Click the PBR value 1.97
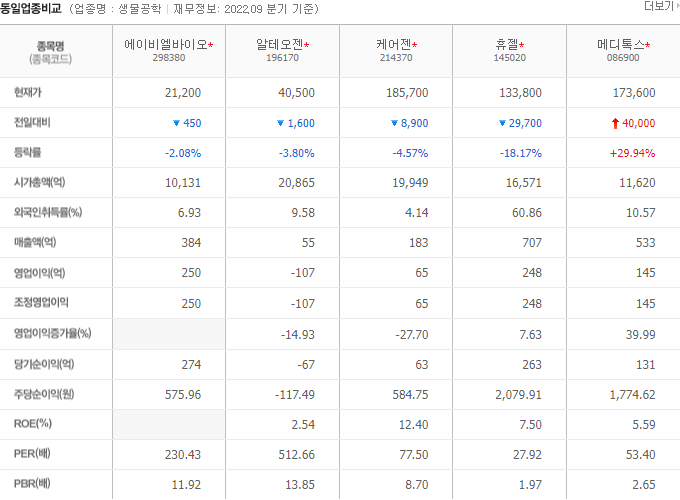Image resolution: width=680 pixels, height=500 pixels. [x=530, y=485]
